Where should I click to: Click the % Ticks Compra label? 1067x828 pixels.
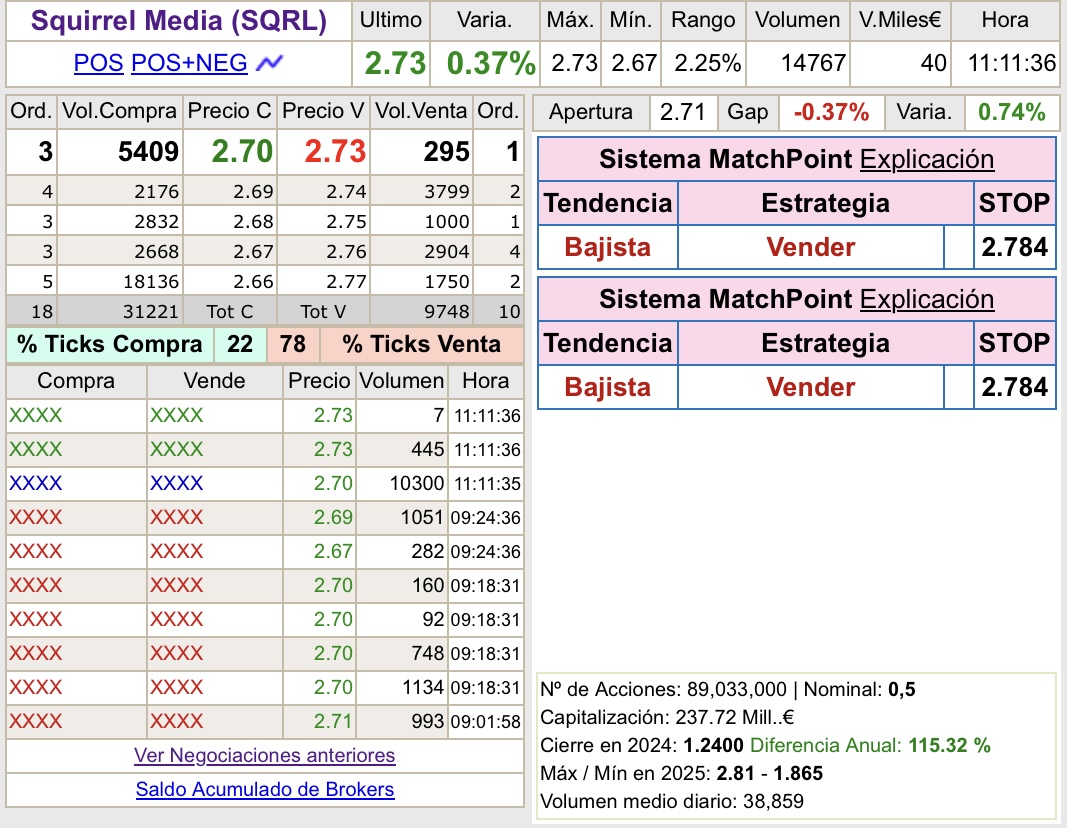109,345
